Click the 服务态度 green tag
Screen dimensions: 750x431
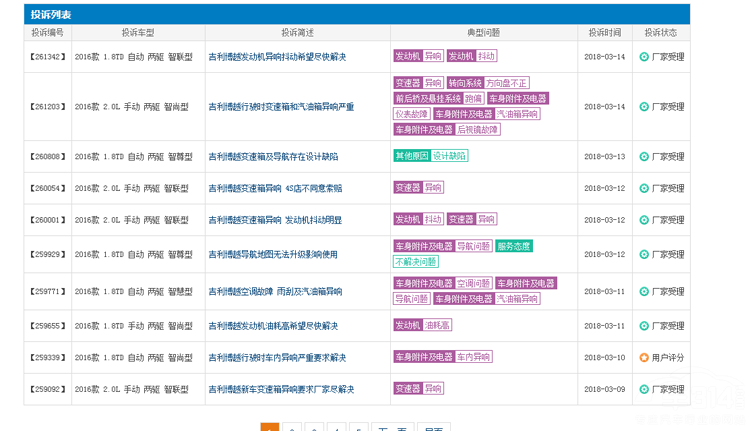point(514,246)
